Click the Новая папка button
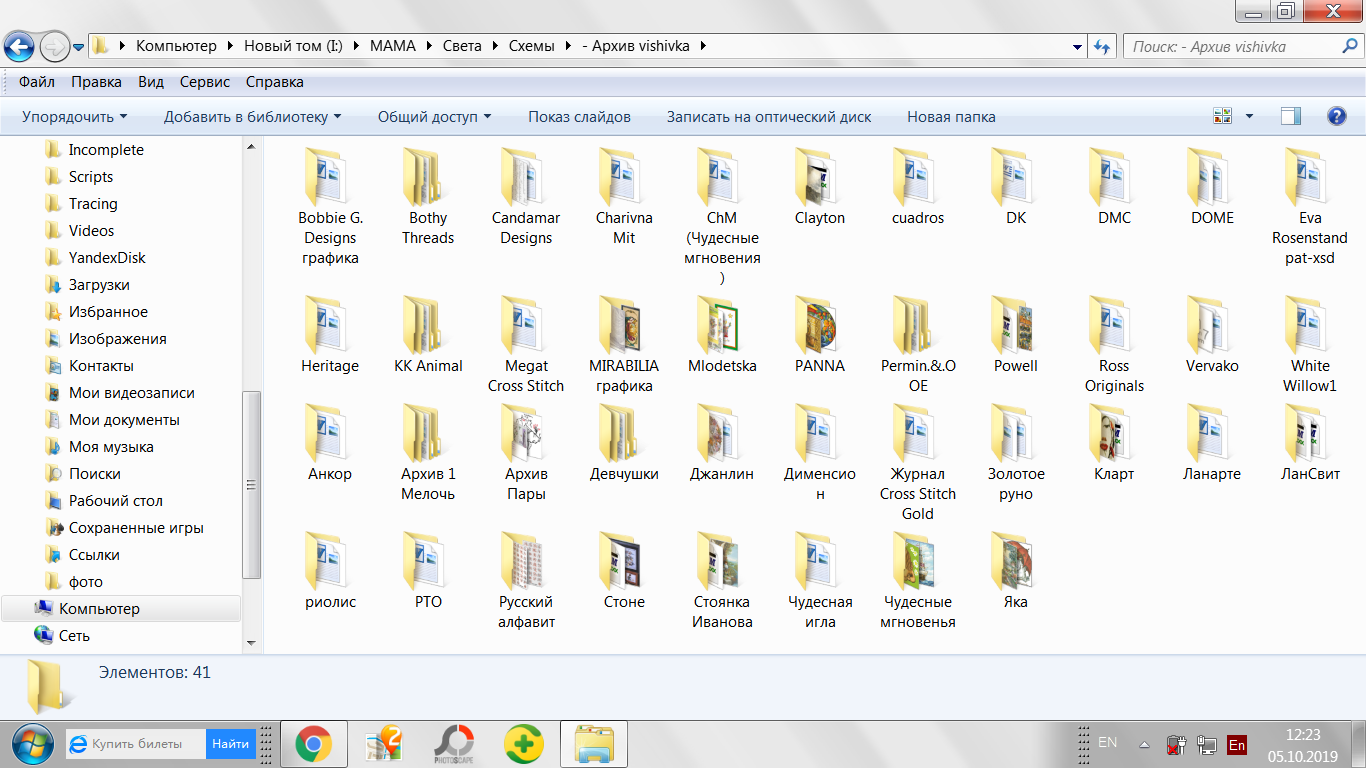 click(x=951, y=117)
